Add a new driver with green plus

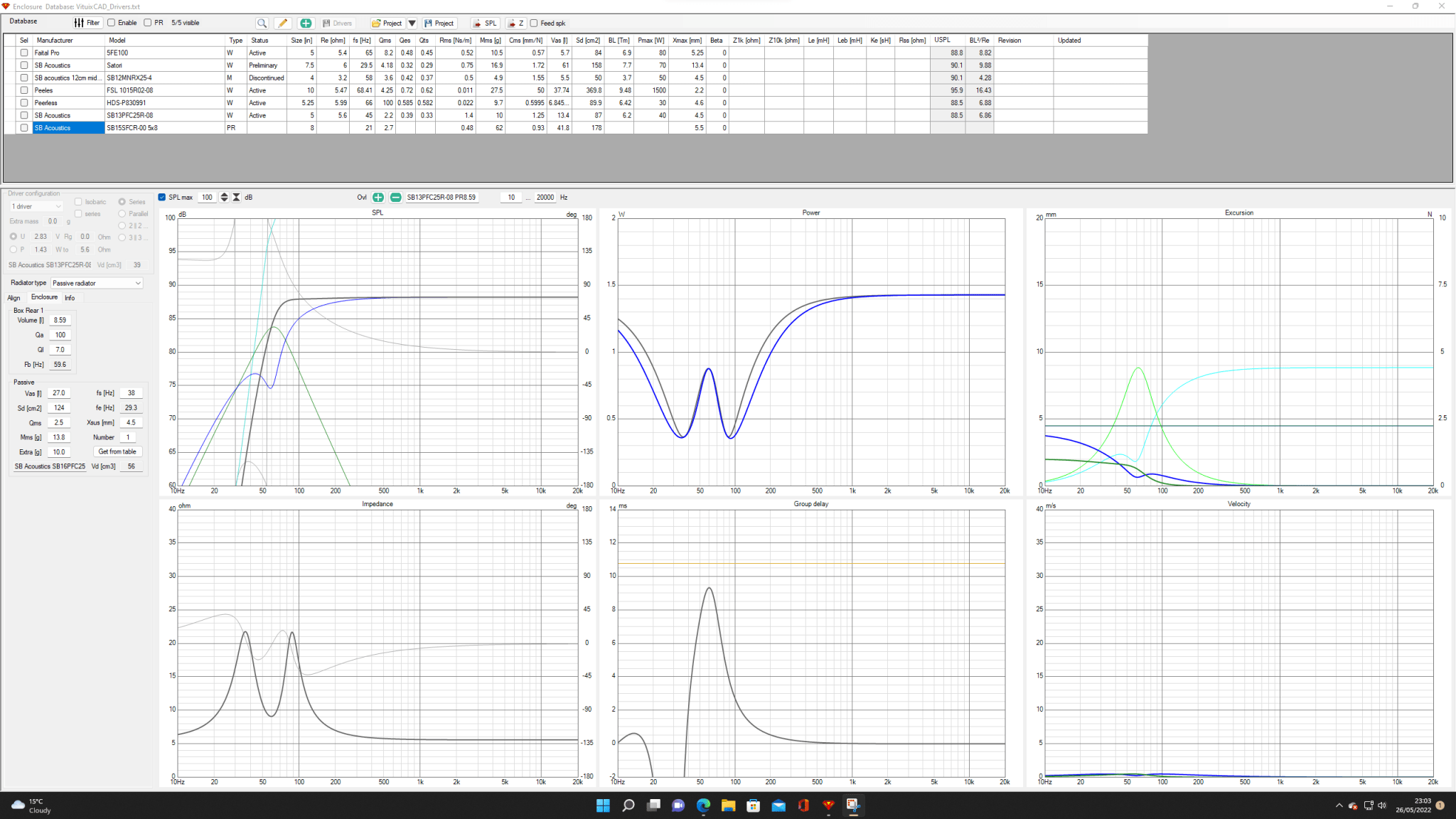tap(306, 23)
